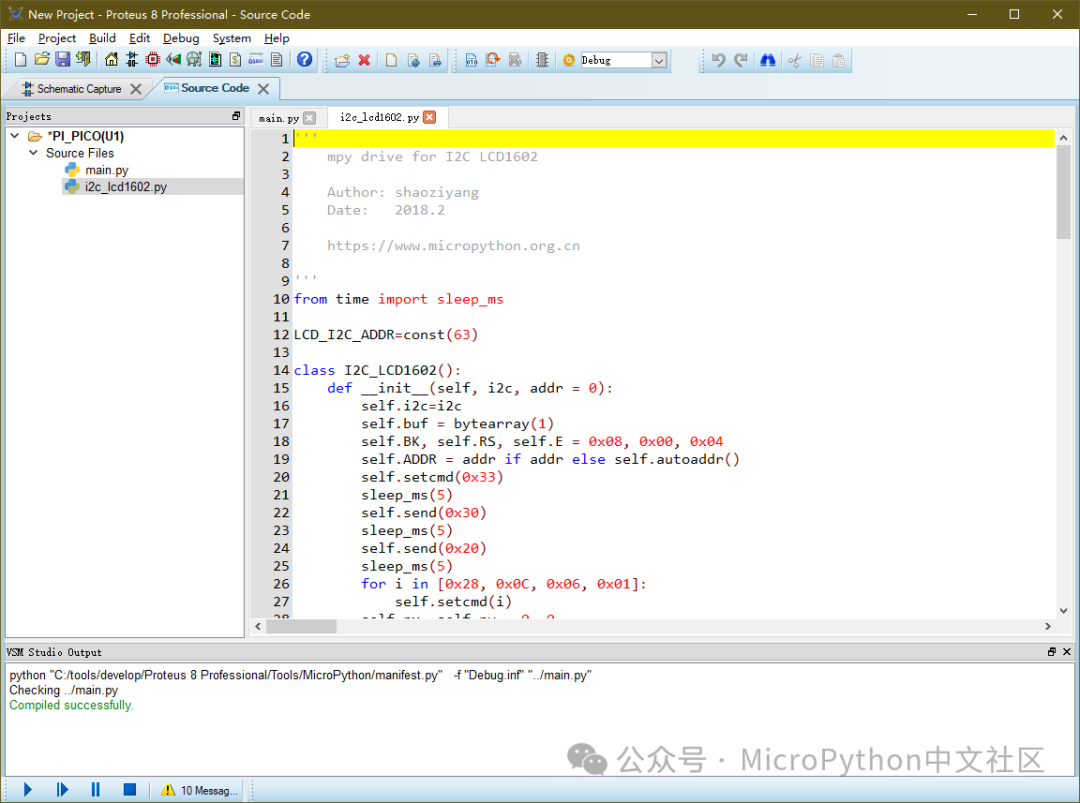
Task: Step the simulation with the step-play button
Action: click(x=62, y=789)
